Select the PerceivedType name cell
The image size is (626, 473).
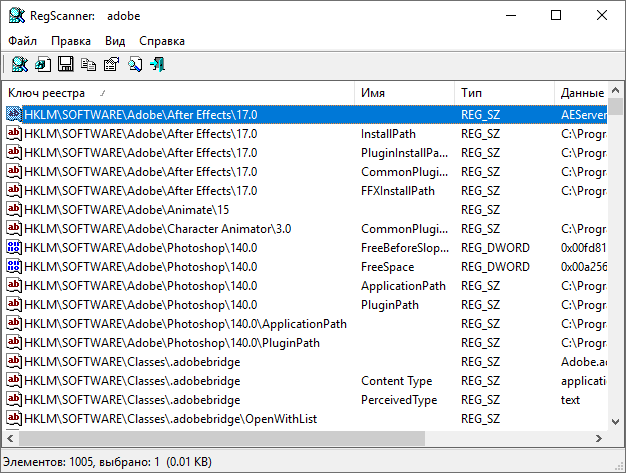tap(399, 400)
